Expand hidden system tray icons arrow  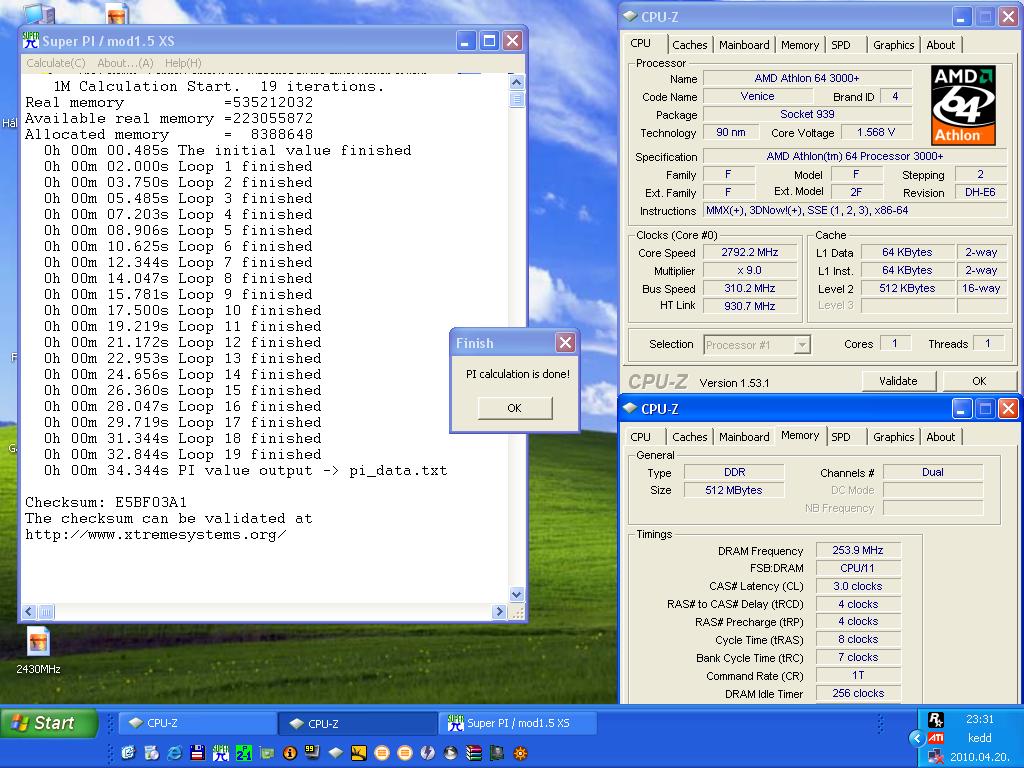916,738
